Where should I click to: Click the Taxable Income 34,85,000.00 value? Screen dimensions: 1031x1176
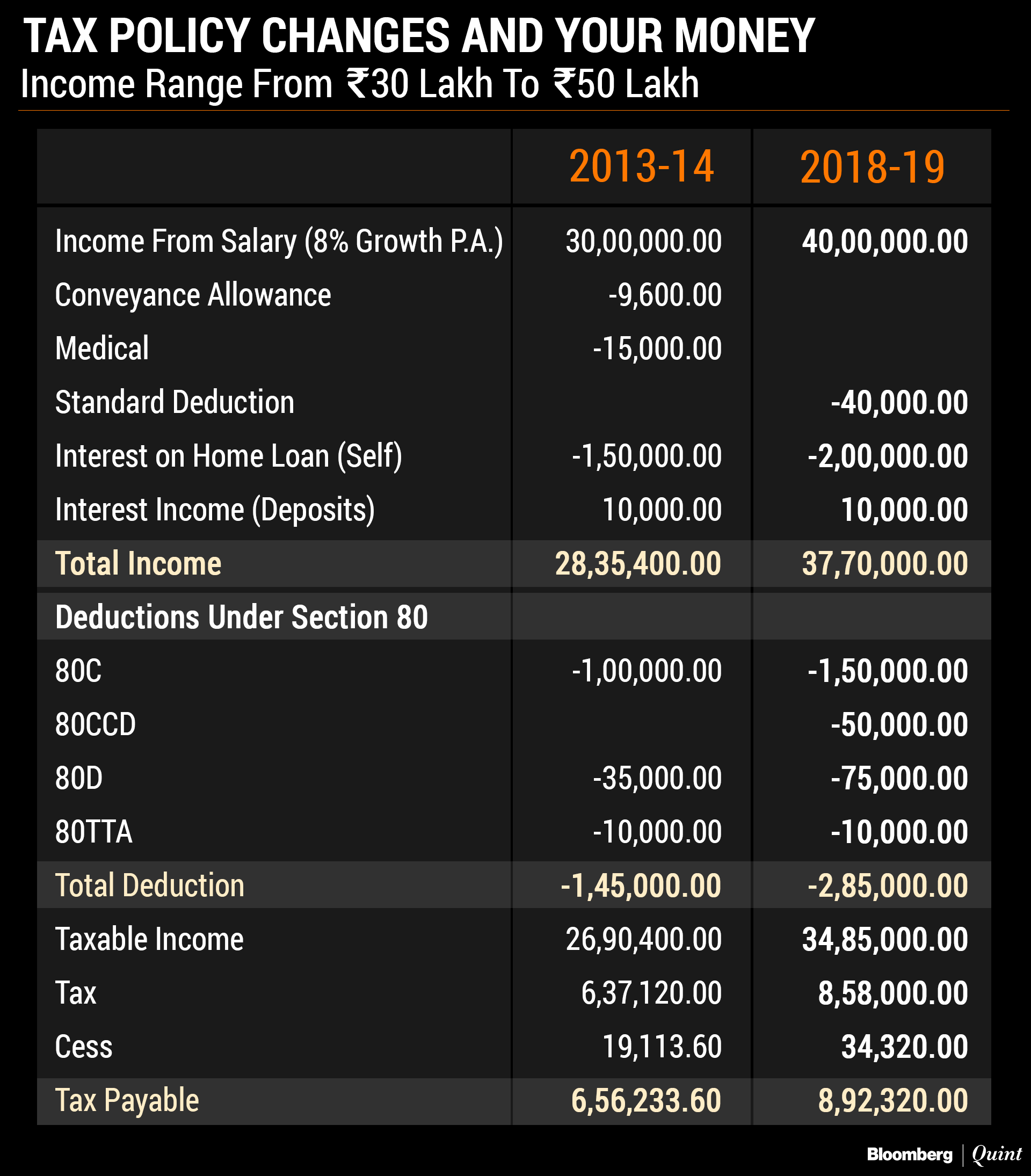(884, 940)
